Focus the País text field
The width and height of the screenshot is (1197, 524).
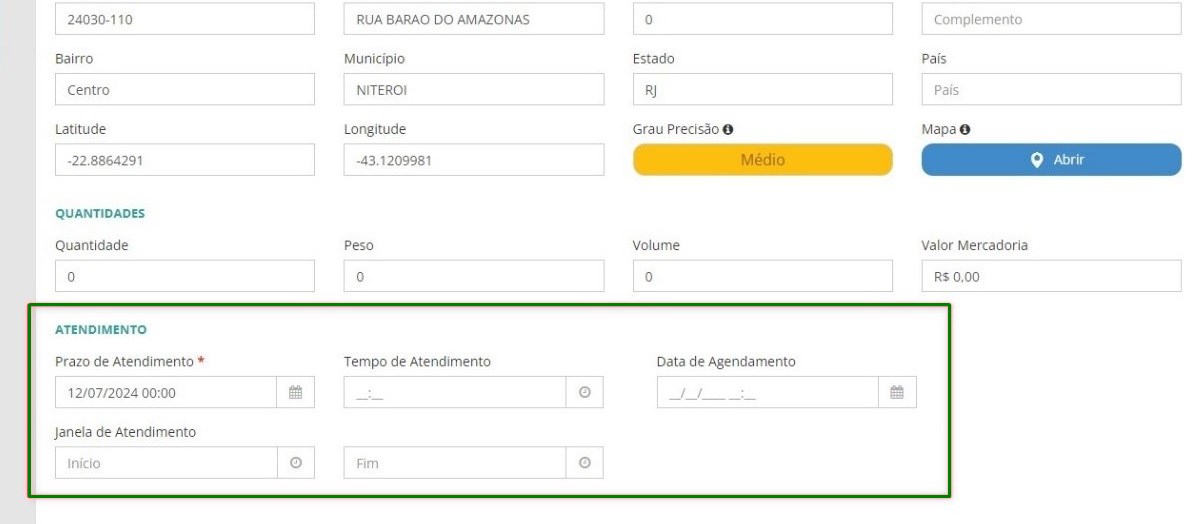coord(1050,90)
